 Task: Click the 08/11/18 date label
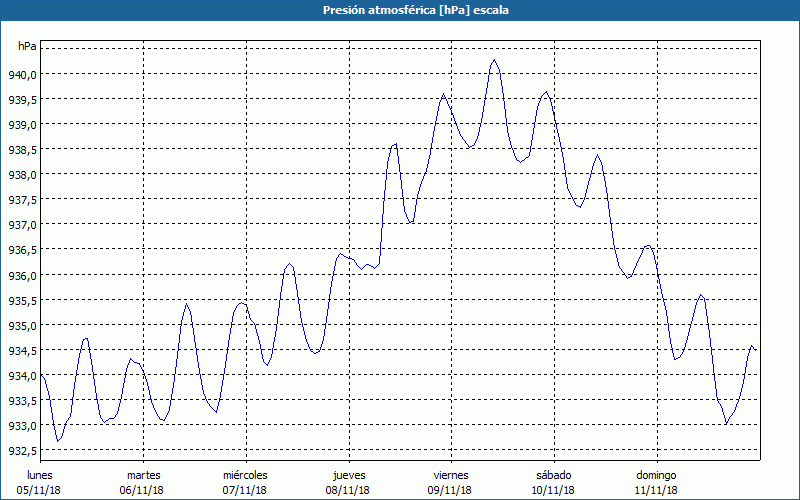pyautogui.click(x=347, y=490)
